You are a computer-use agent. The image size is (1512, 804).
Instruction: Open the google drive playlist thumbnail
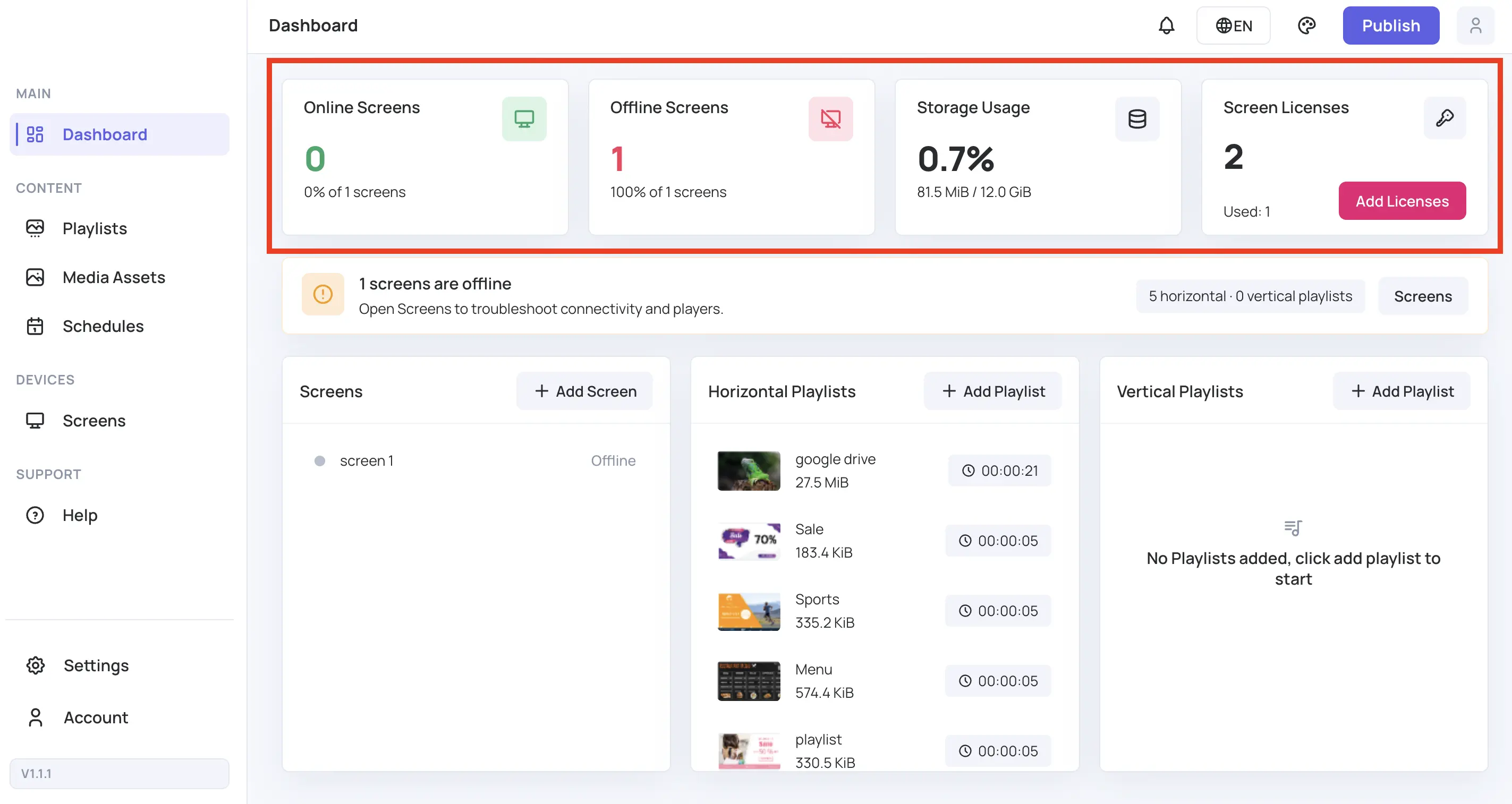[749, 471]
